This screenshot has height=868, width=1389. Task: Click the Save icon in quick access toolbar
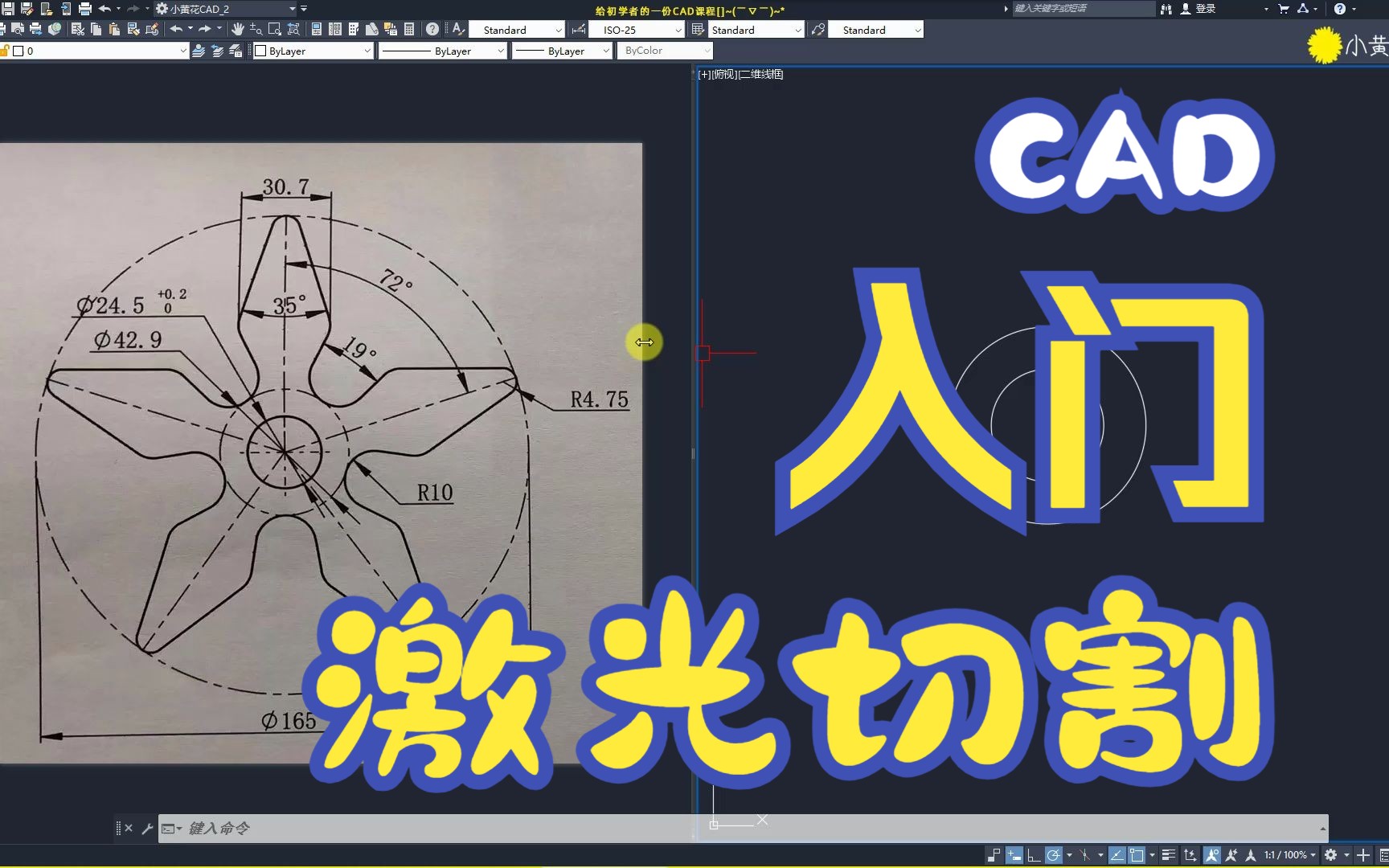click(8, 9)
